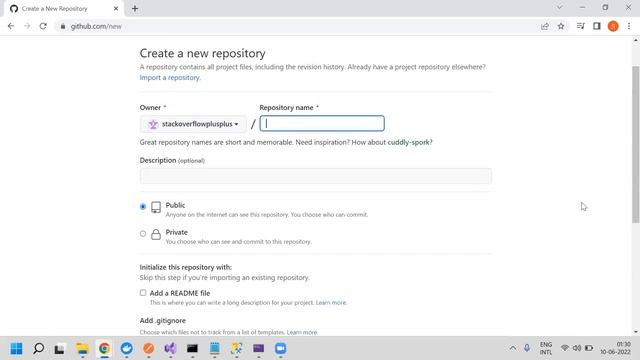Viewport: 640px width, 360px height.
Task: Open the media control toolbar icon
Action: tap(580, 26)
